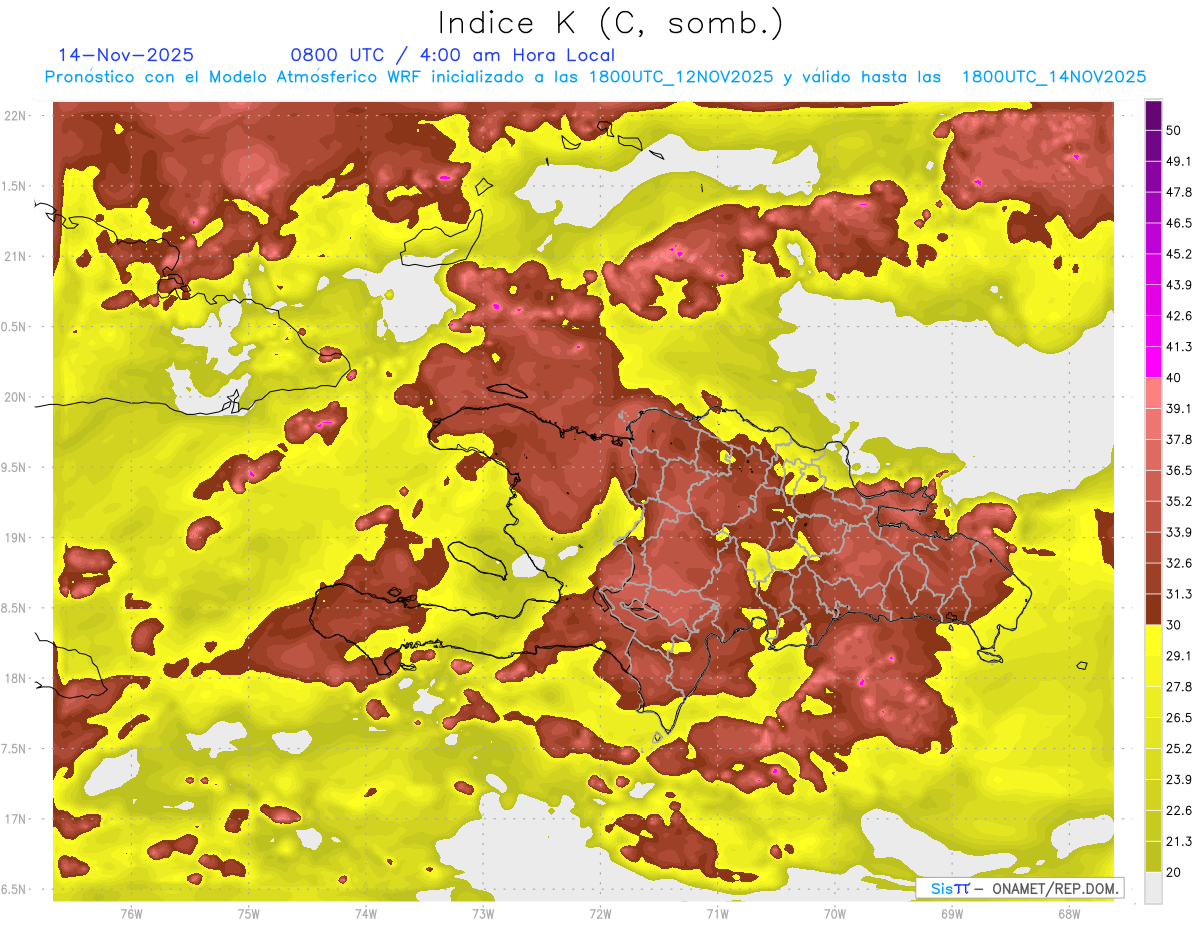Viewport: 1200px width, 927px height.
Task: Click the legend value "27.8"
Action: click(1178, 687)
